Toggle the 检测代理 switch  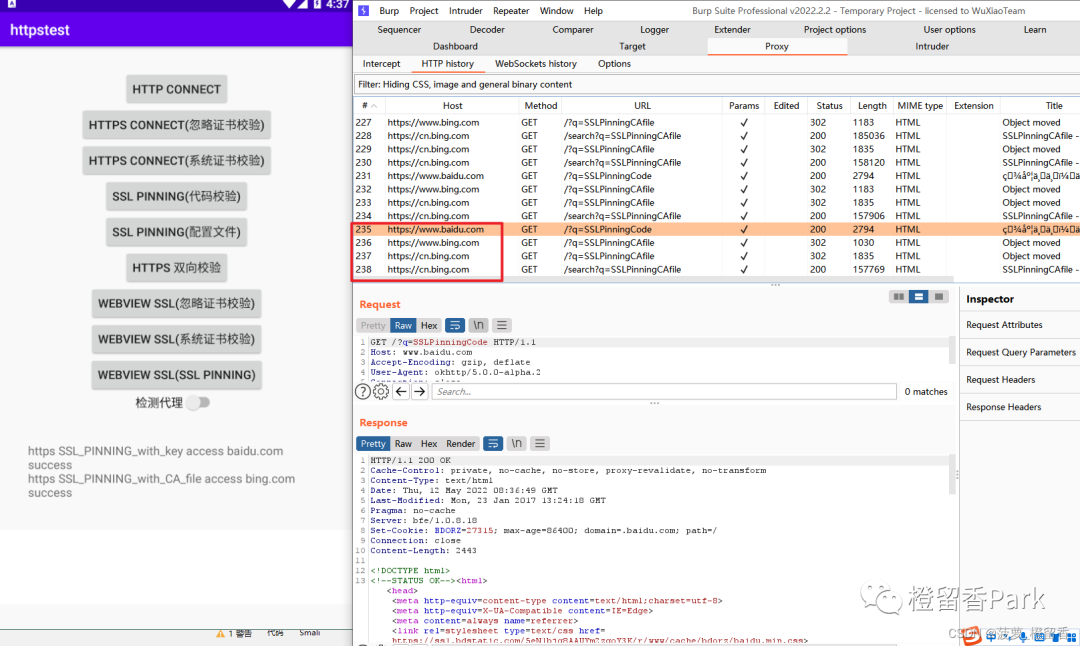pyautogui.click(x=199, y=402)
